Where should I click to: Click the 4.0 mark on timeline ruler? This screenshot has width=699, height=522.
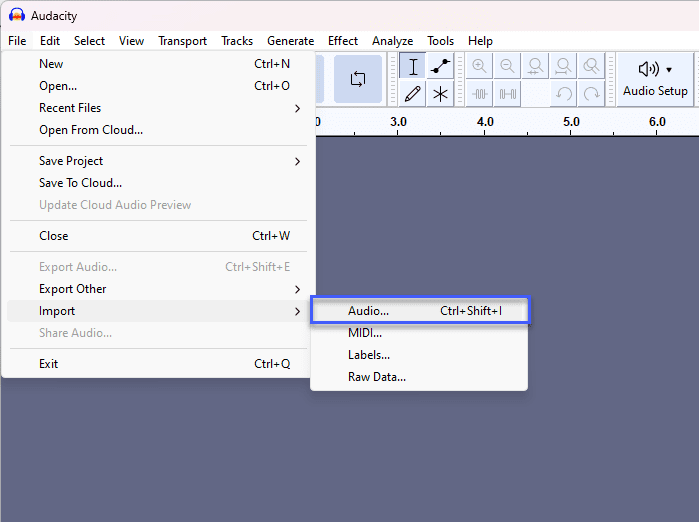pos(485,122)
